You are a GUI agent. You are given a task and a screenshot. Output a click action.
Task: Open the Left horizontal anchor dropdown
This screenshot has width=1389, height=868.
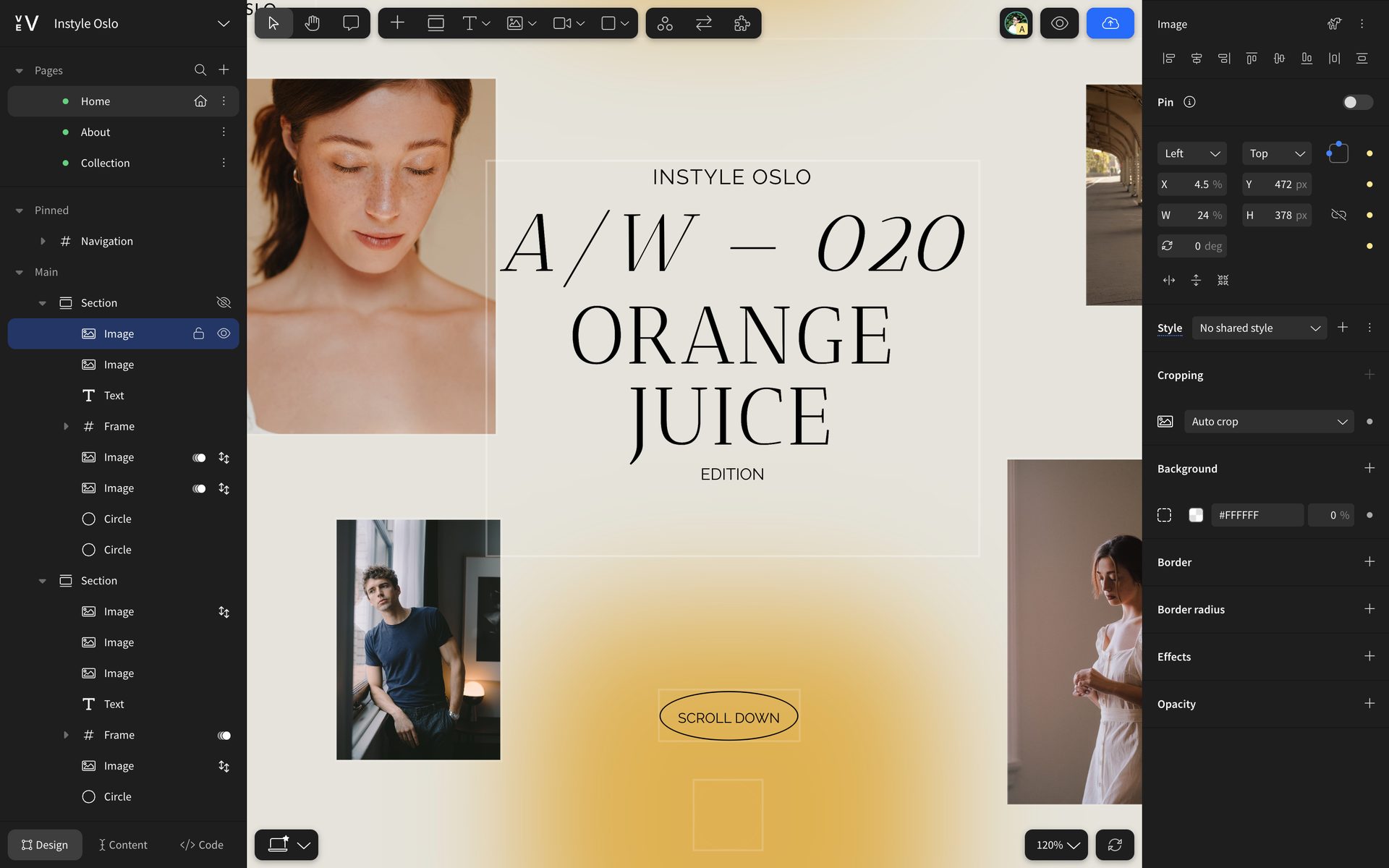(x=1192, y=153)
